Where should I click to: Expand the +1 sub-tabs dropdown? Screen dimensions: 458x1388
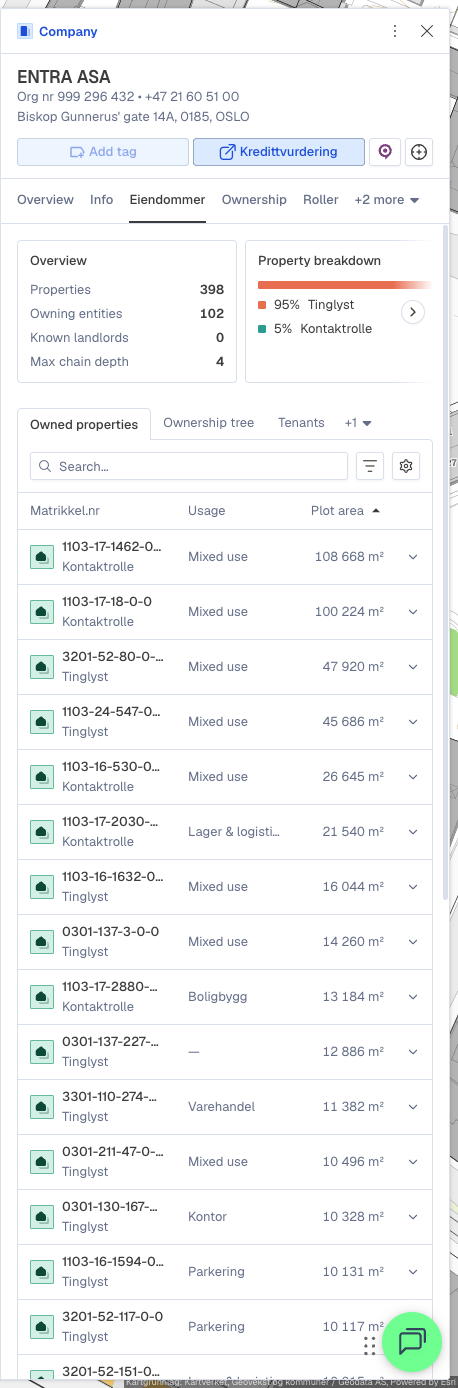point(358,423)
